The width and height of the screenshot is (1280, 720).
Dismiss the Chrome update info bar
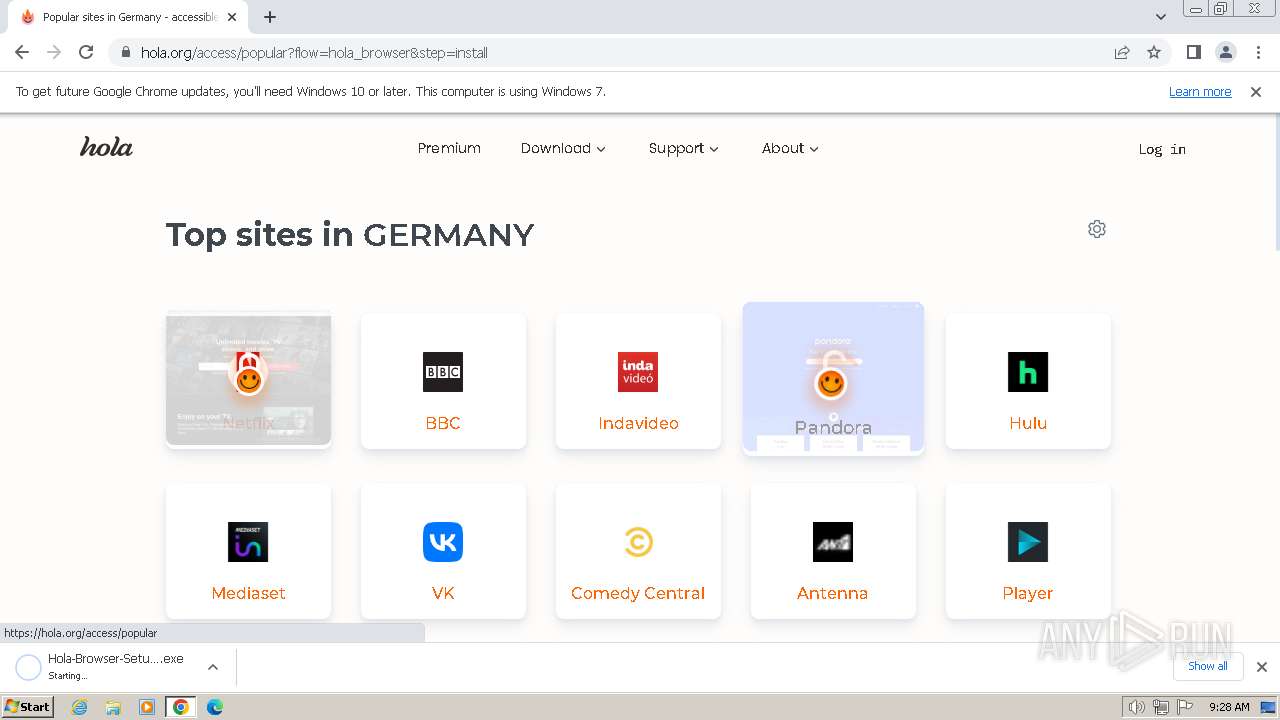pyautogui.click(x=1256, y=92)
